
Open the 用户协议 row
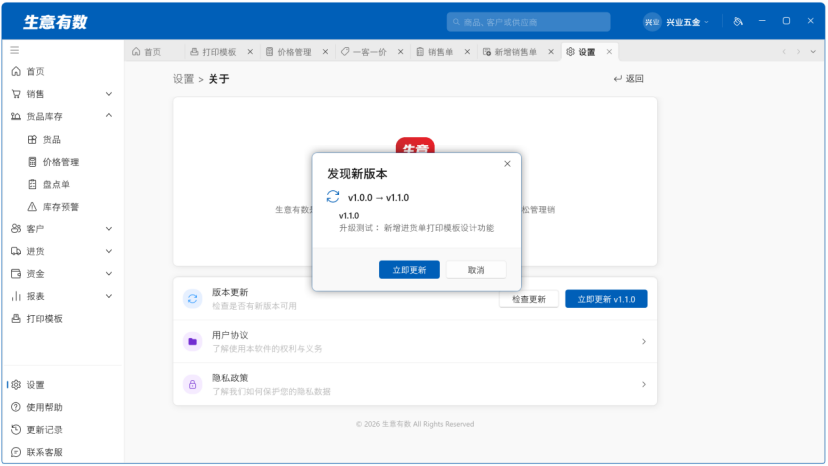[415, 342]
